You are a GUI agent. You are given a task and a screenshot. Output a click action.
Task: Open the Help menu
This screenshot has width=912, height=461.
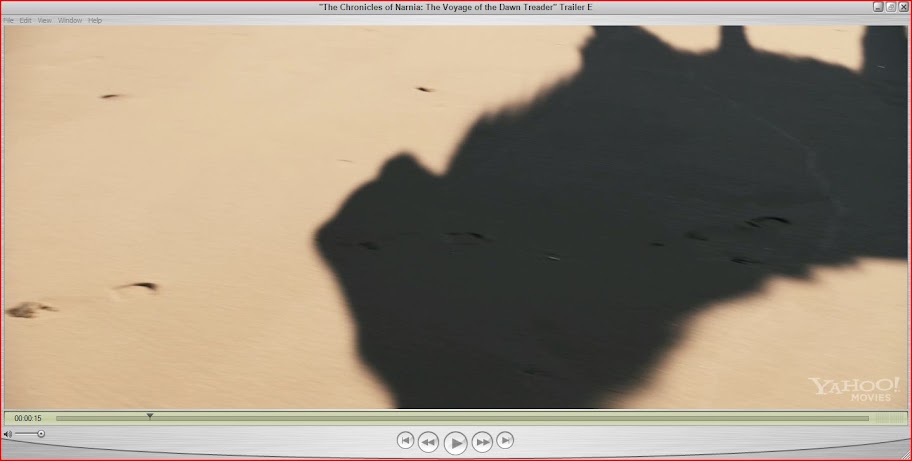(95, 20)
